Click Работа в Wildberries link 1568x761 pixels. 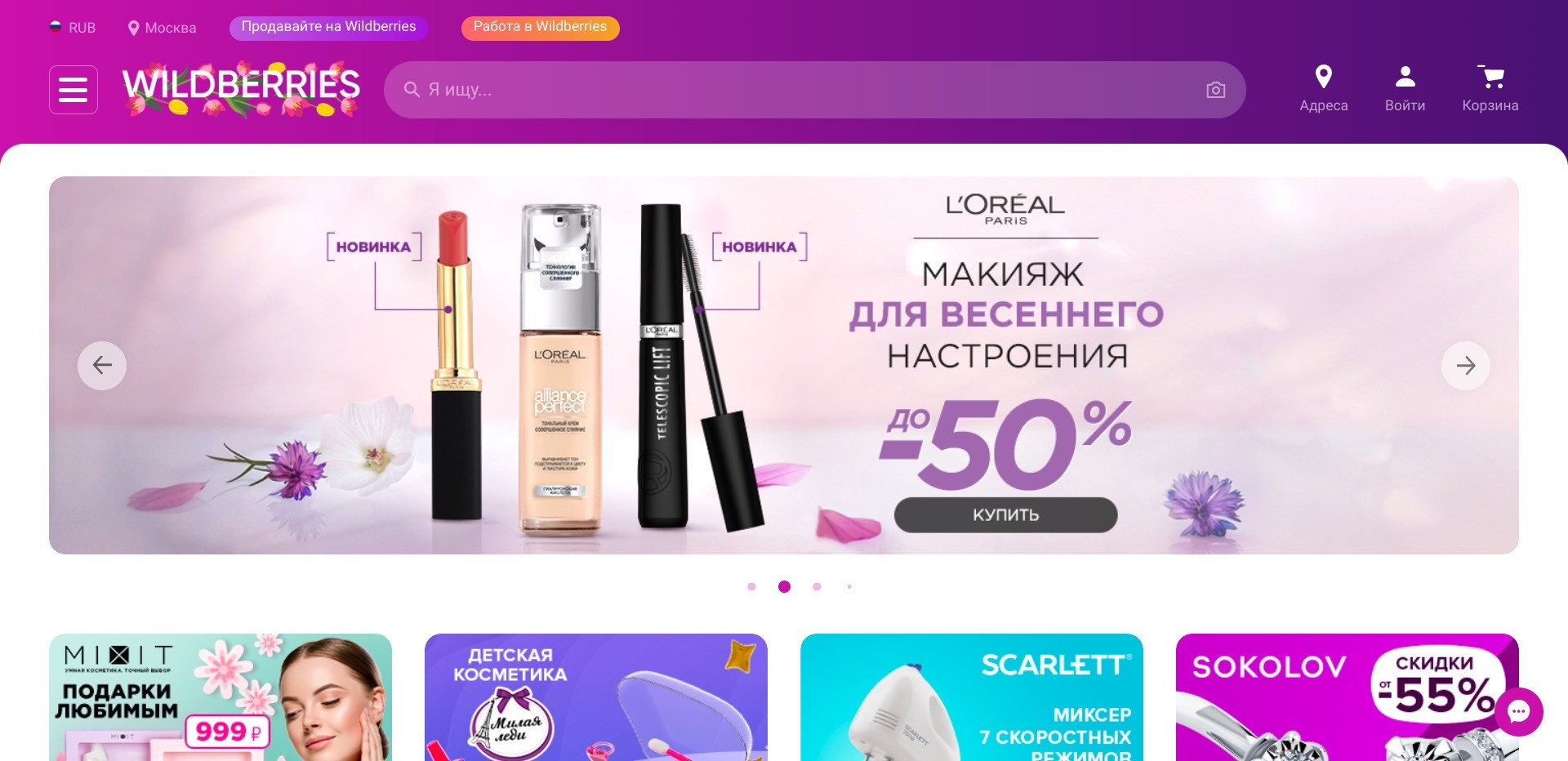click(x=540, y=27)
